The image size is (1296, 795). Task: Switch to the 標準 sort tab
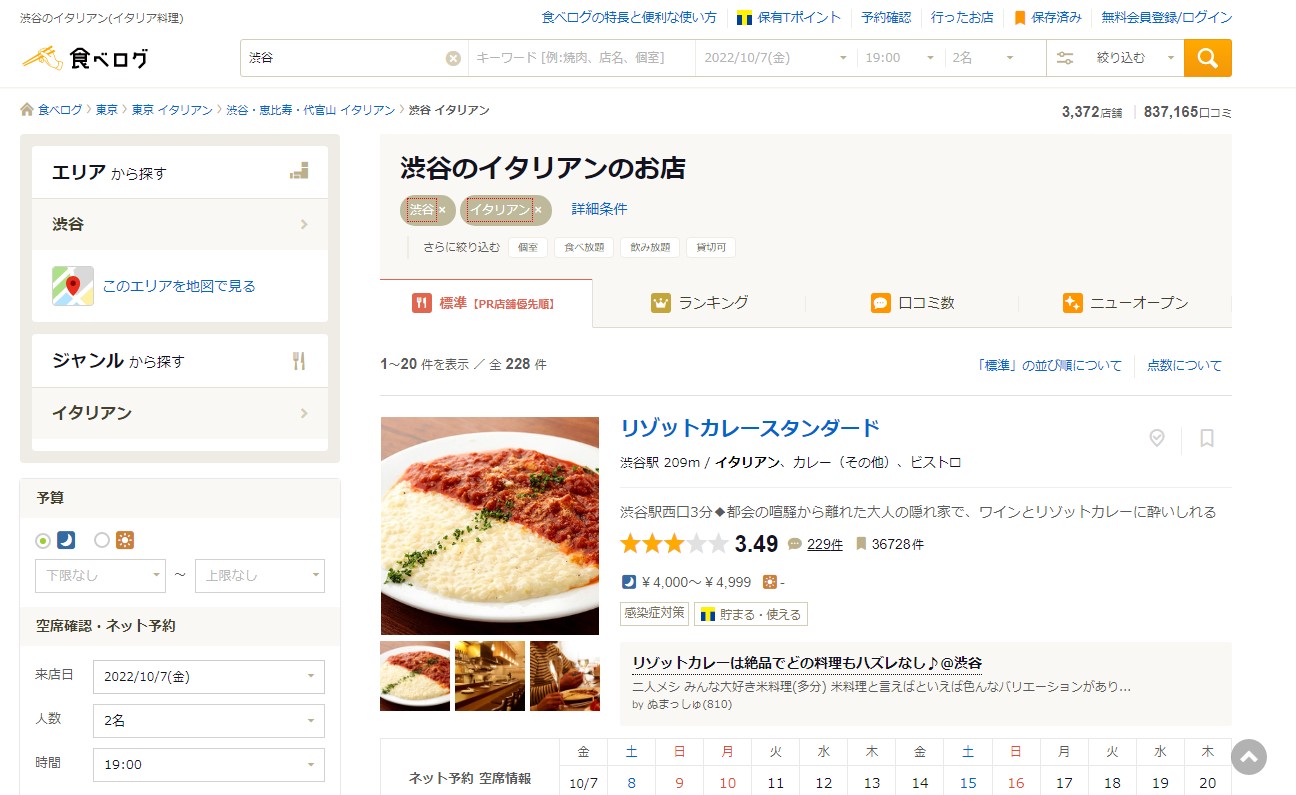pyautogui.click(x=486, y=303)
